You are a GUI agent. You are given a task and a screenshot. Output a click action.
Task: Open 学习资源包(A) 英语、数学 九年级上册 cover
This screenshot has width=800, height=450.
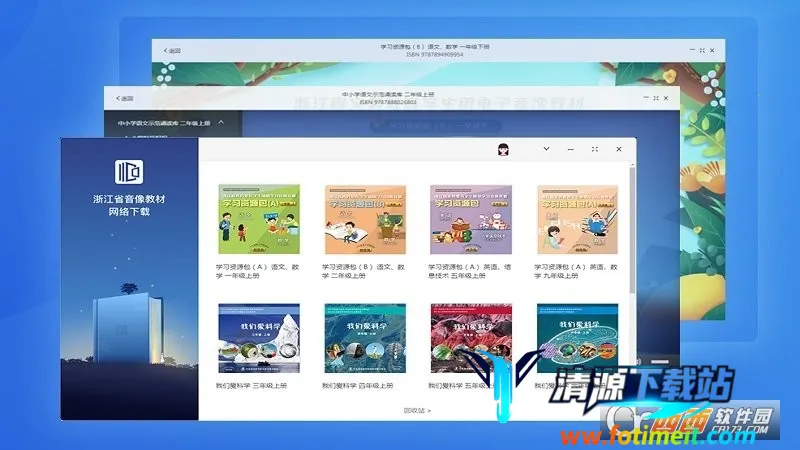576,219
